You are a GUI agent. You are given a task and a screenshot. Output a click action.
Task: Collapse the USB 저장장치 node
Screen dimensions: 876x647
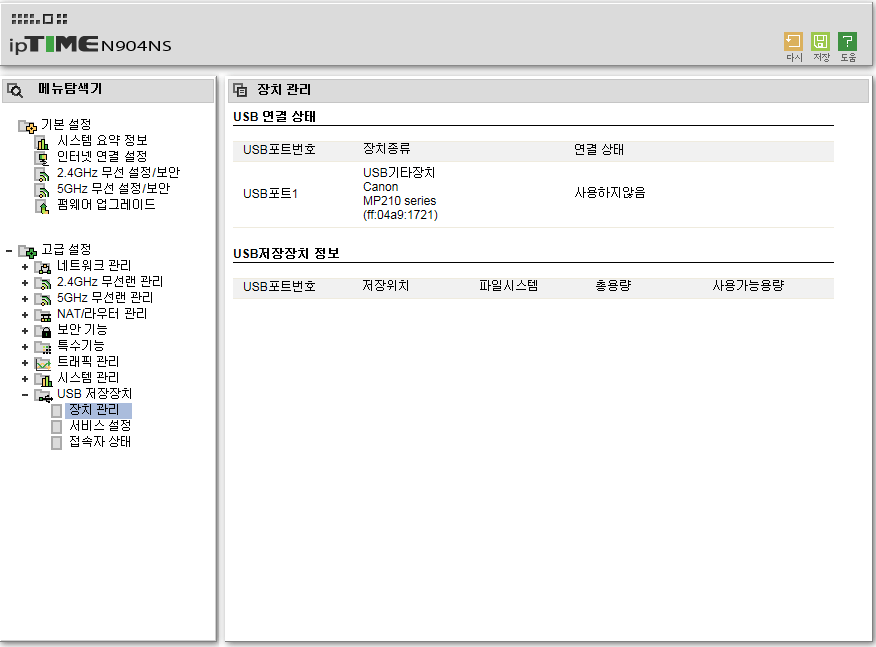pos(25,395)
